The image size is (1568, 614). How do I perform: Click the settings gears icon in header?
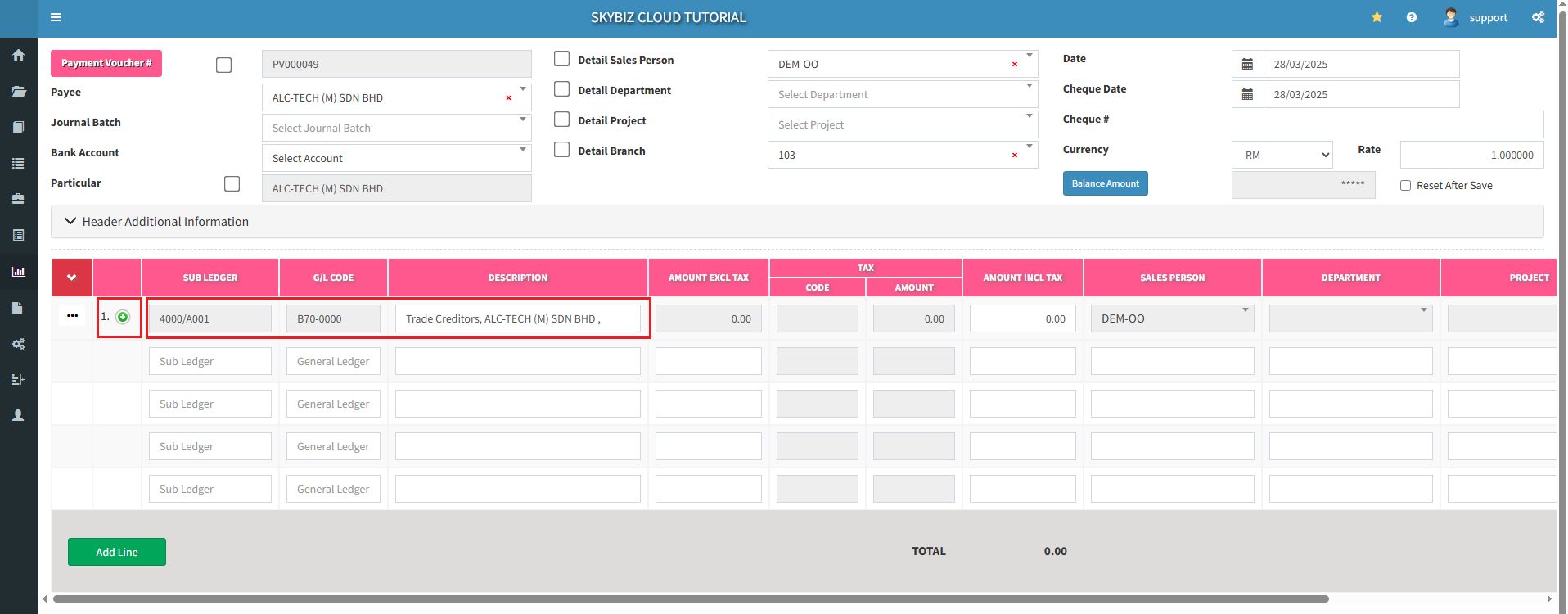tap(1539, 17)
